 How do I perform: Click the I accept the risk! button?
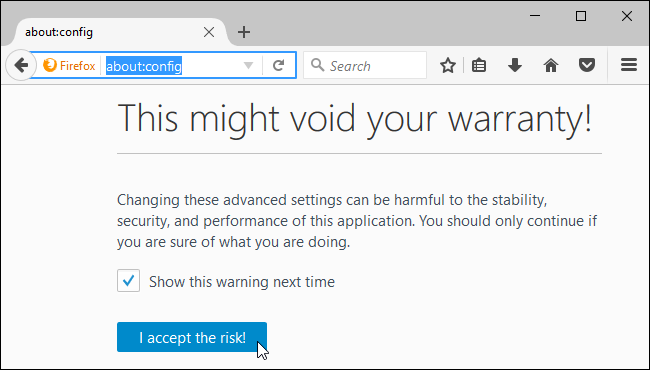[x=192, y=337]
